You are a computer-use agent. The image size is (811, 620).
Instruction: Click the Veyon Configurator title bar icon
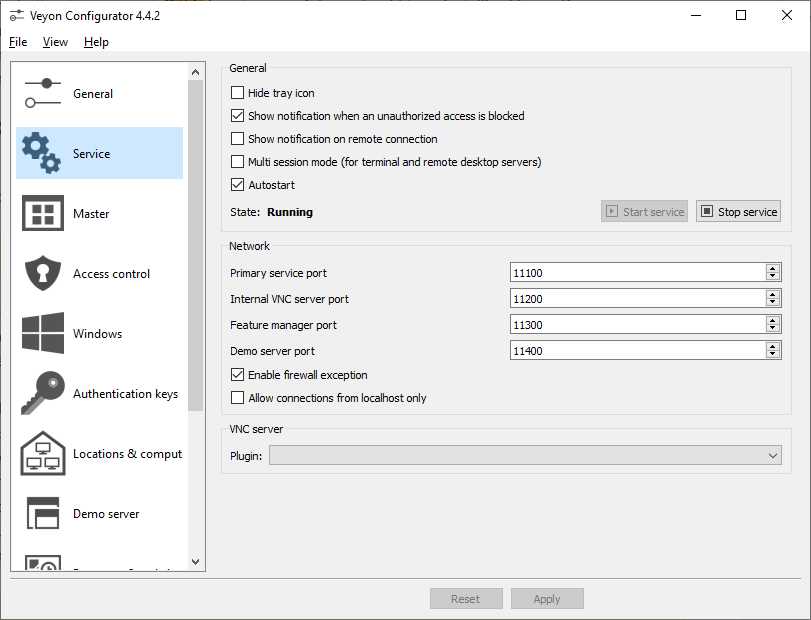(x=17, y=16)
